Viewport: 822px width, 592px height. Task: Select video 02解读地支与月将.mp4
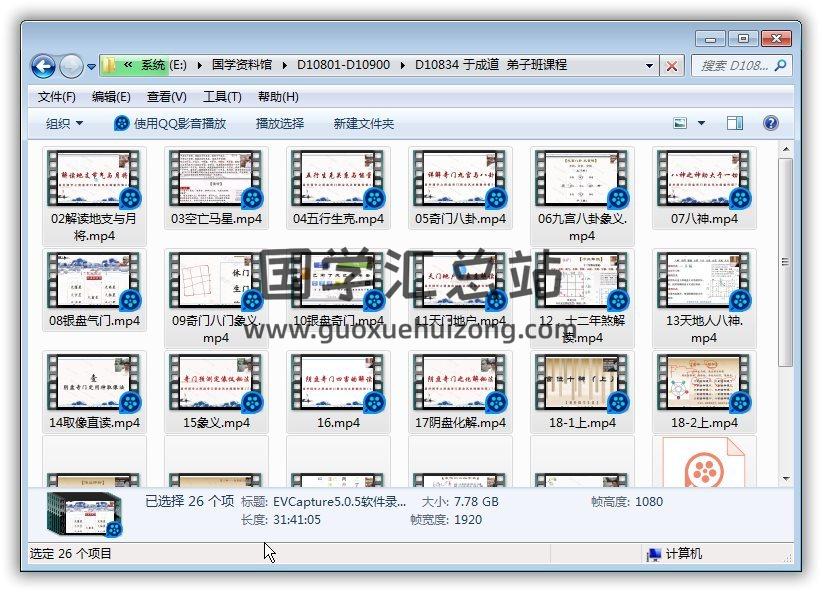tap(94, 196)
